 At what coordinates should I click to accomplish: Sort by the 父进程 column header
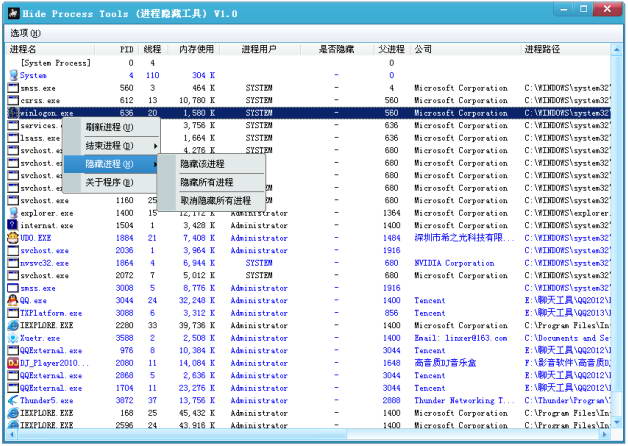click(391, 49)
